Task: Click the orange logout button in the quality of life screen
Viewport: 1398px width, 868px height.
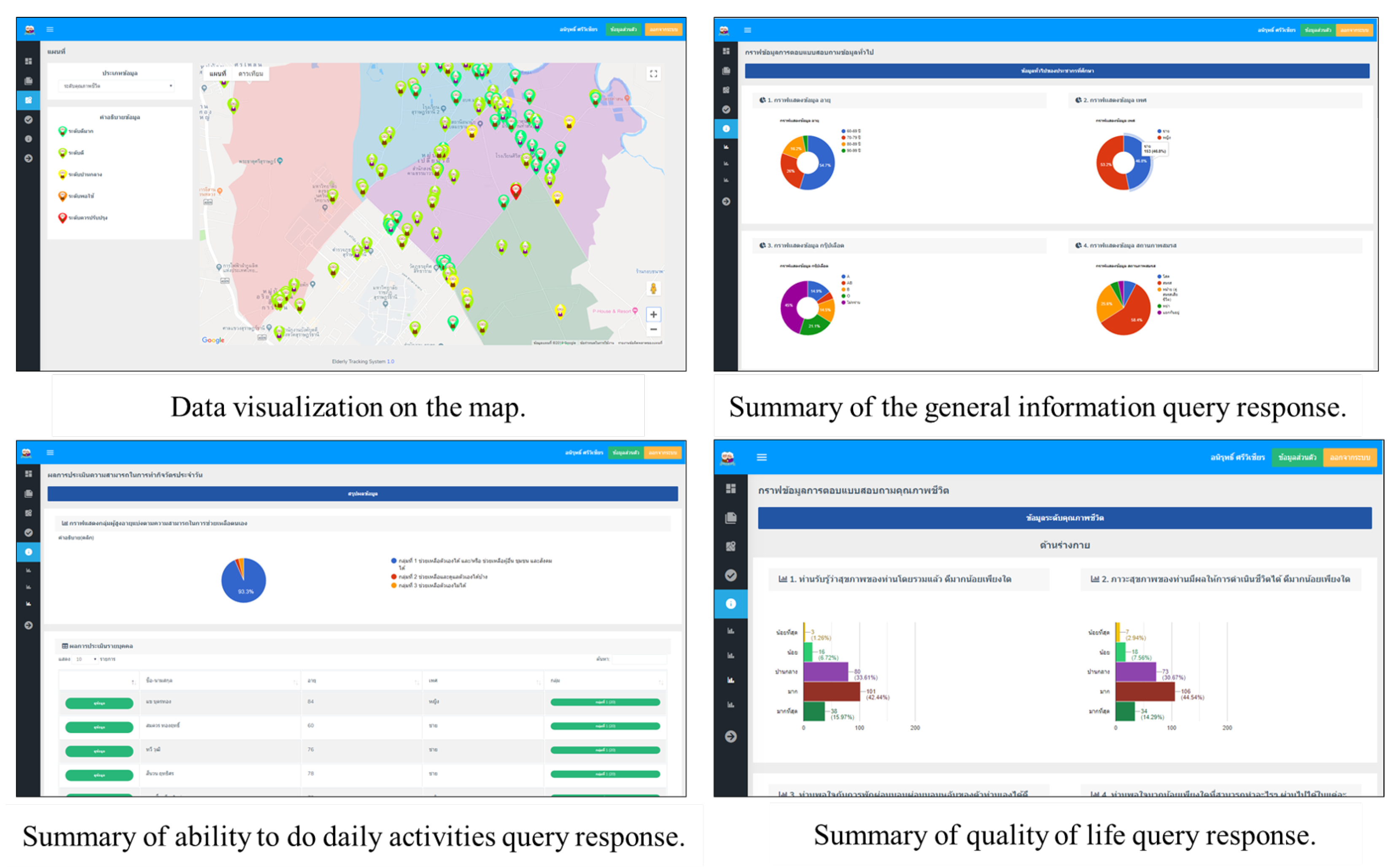Action: (x=1350, y=457)
